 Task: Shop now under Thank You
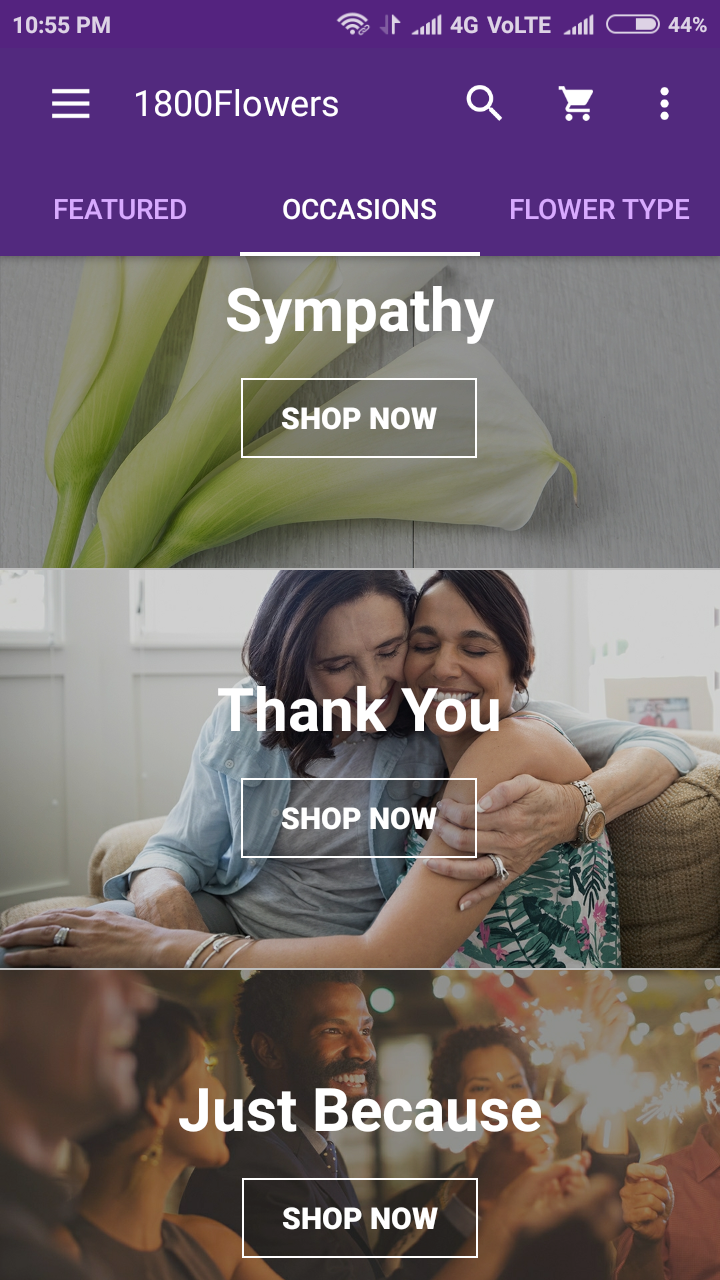click(x=359, y=818)
